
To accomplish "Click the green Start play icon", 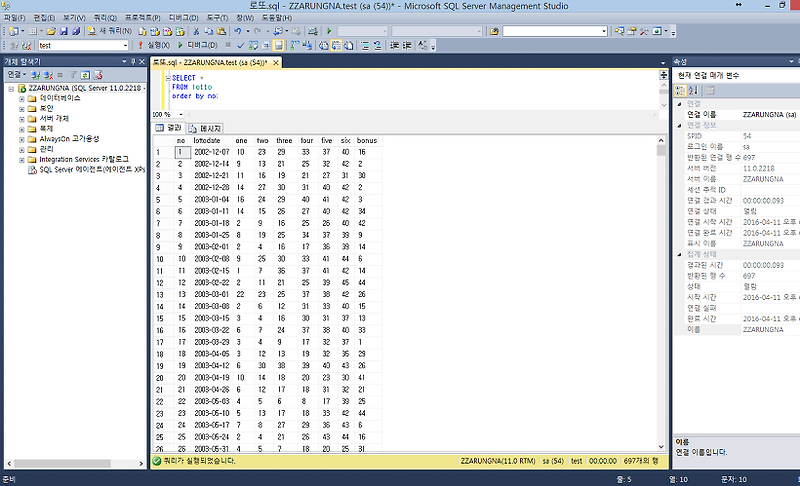I will point(329,31).
